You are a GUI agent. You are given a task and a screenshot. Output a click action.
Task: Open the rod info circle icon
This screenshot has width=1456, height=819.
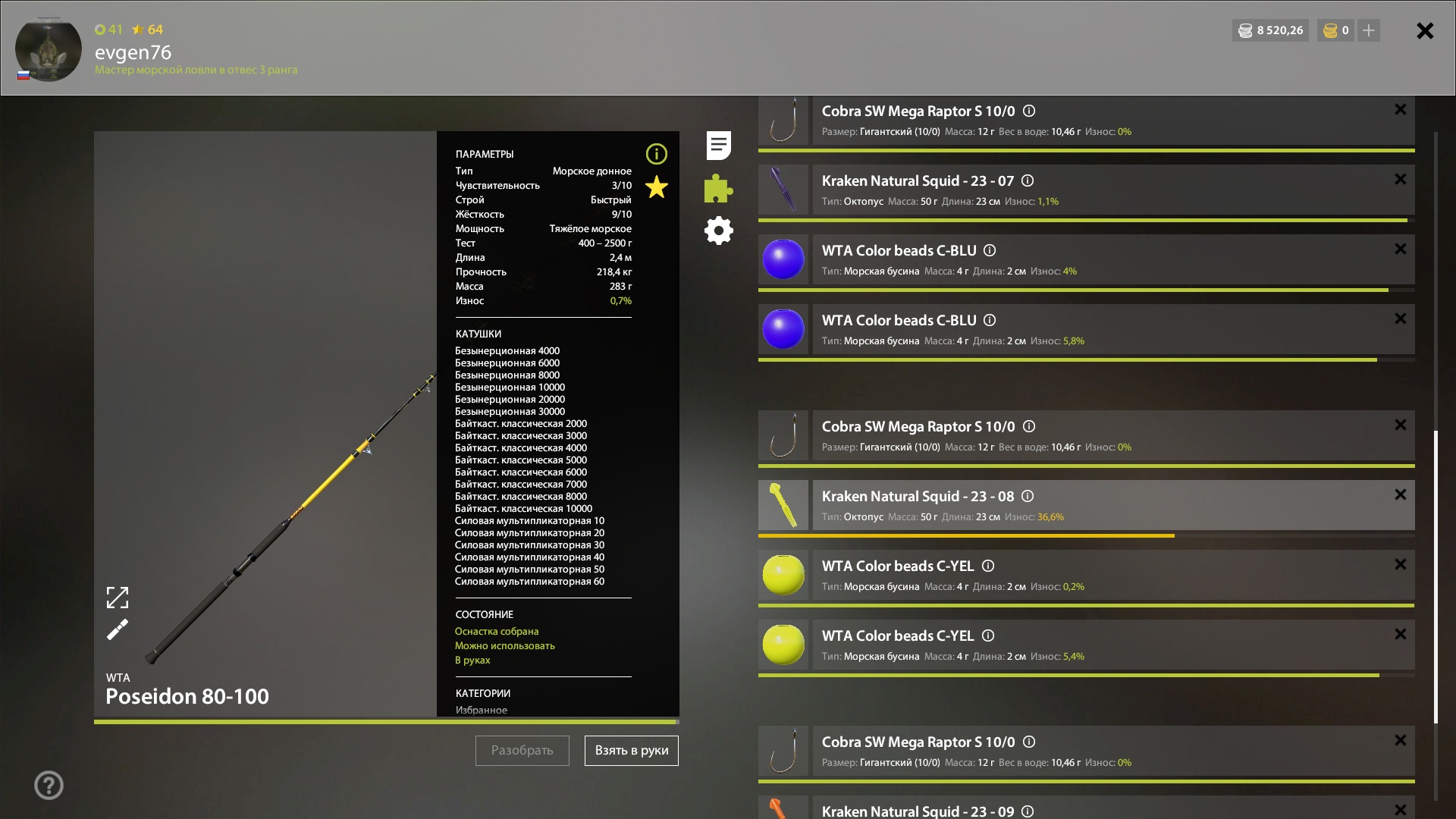pos(657,154)
